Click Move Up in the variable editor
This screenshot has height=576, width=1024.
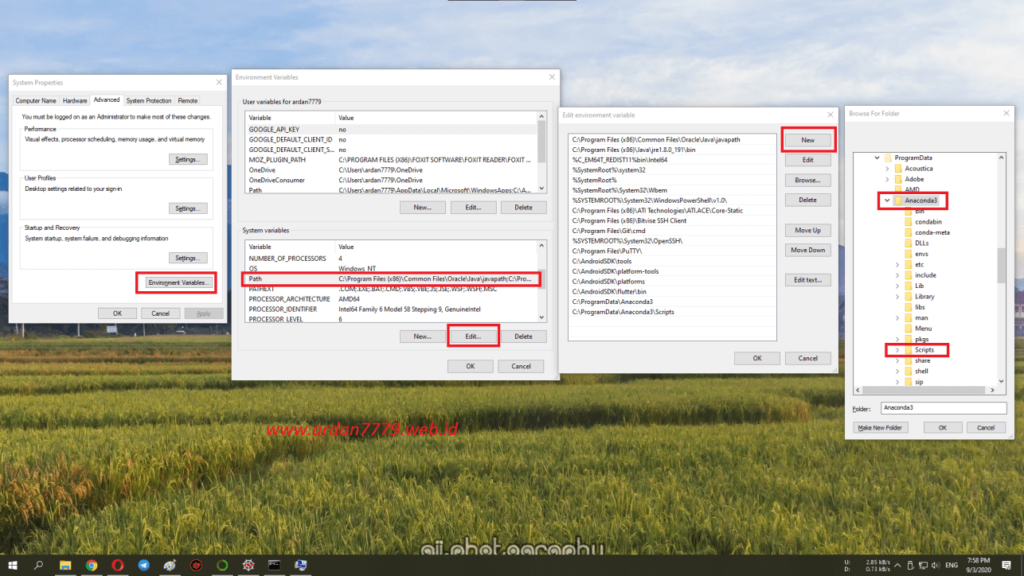point(808,229)
